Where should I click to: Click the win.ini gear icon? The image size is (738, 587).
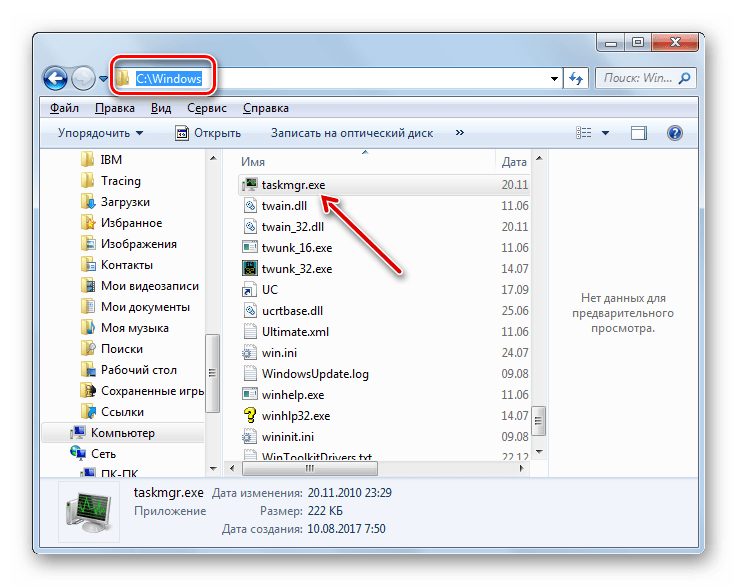(x=249, y=353)
